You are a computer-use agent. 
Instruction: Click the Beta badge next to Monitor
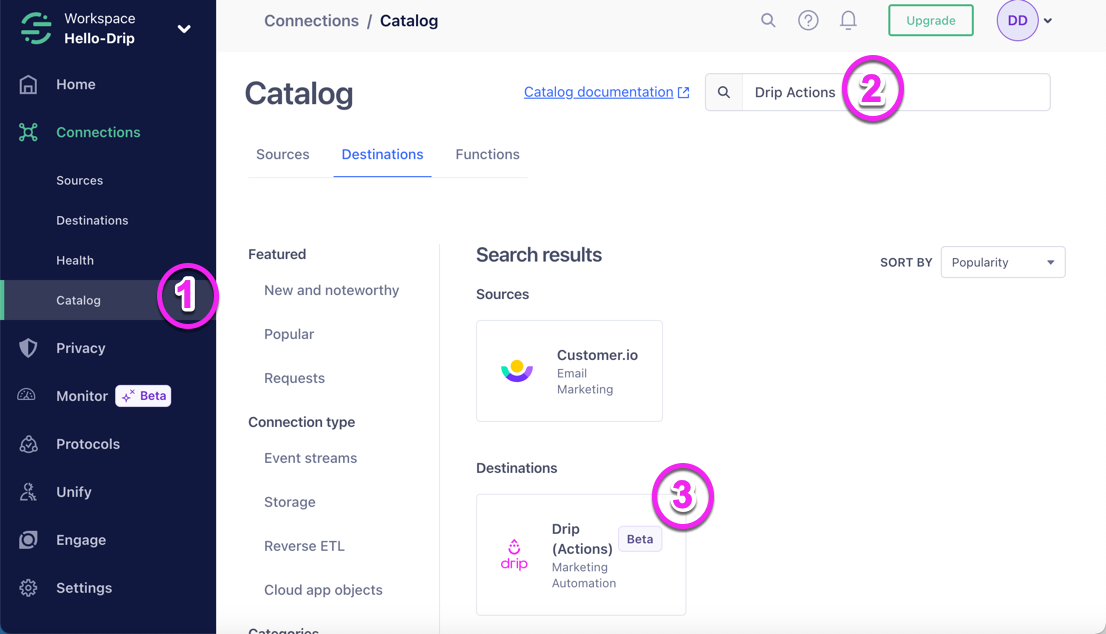click(143, 396)
